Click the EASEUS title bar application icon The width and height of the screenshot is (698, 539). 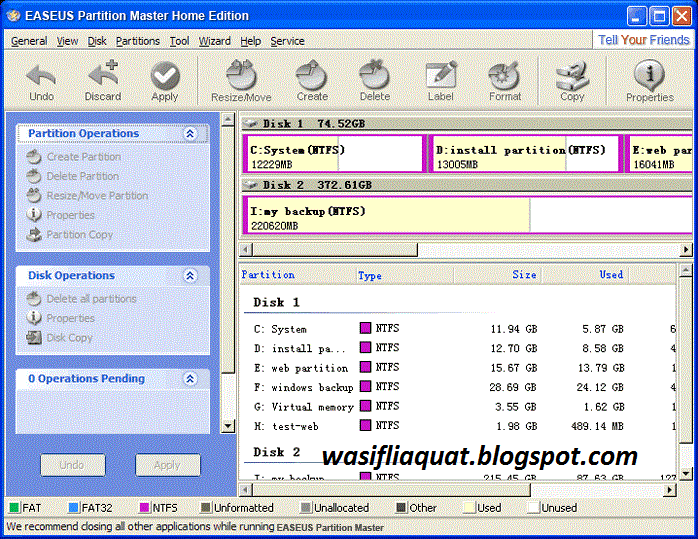[x=14, y=16]
